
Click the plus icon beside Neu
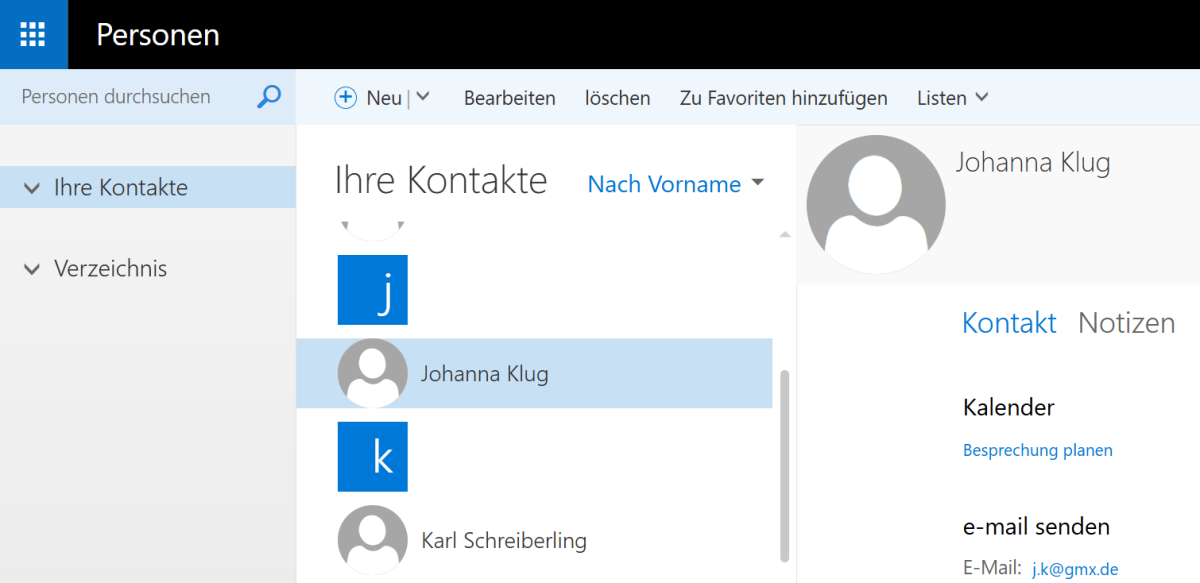[x=345, y=97]
